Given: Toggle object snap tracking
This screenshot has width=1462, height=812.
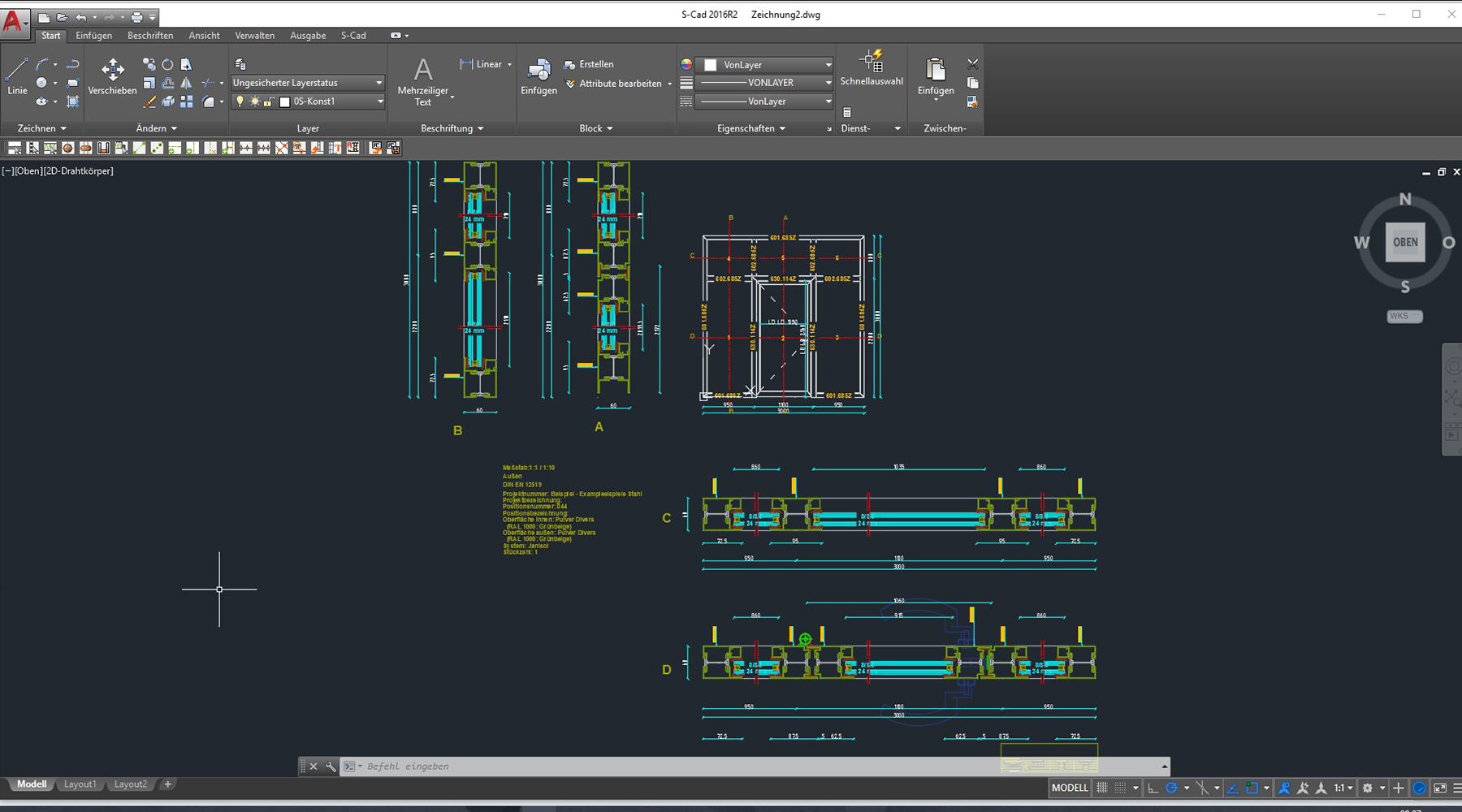Looking at the screenshot, I should [1233, 788].
